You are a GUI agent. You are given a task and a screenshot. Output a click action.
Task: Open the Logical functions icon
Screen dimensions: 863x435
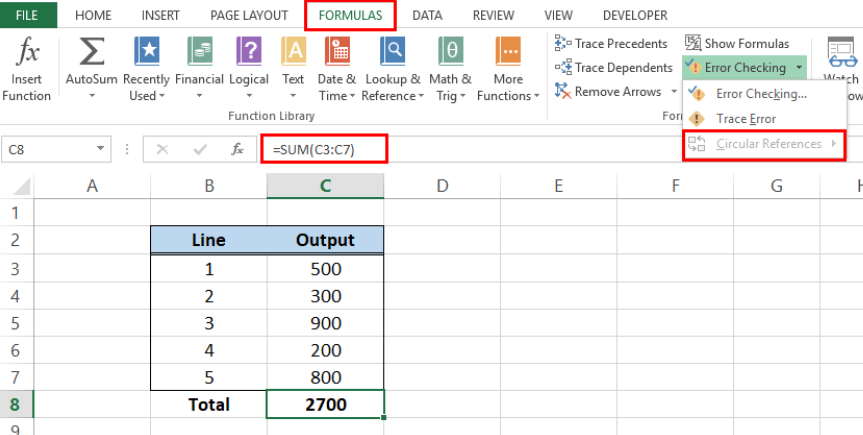point(248,52)
